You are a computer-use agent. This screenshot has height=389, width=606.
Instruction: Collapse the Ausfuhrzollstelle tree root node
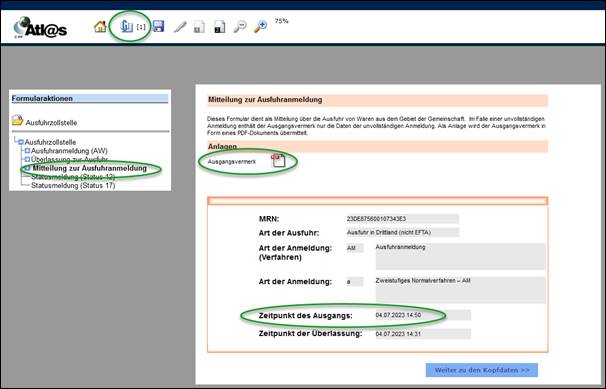click(21, 142)
